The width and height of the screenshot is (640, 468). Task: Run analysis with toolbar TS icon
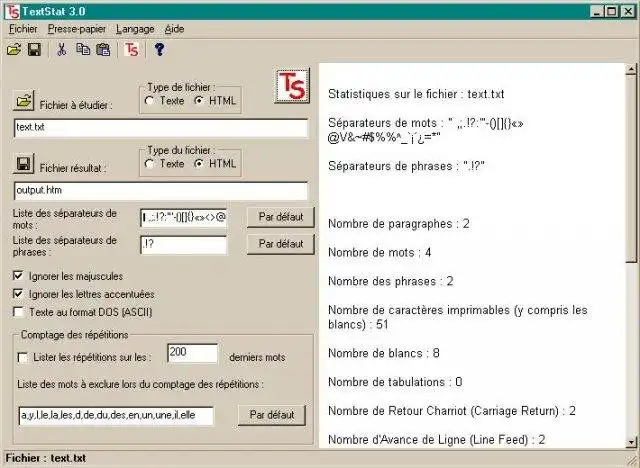coord(131,50)
